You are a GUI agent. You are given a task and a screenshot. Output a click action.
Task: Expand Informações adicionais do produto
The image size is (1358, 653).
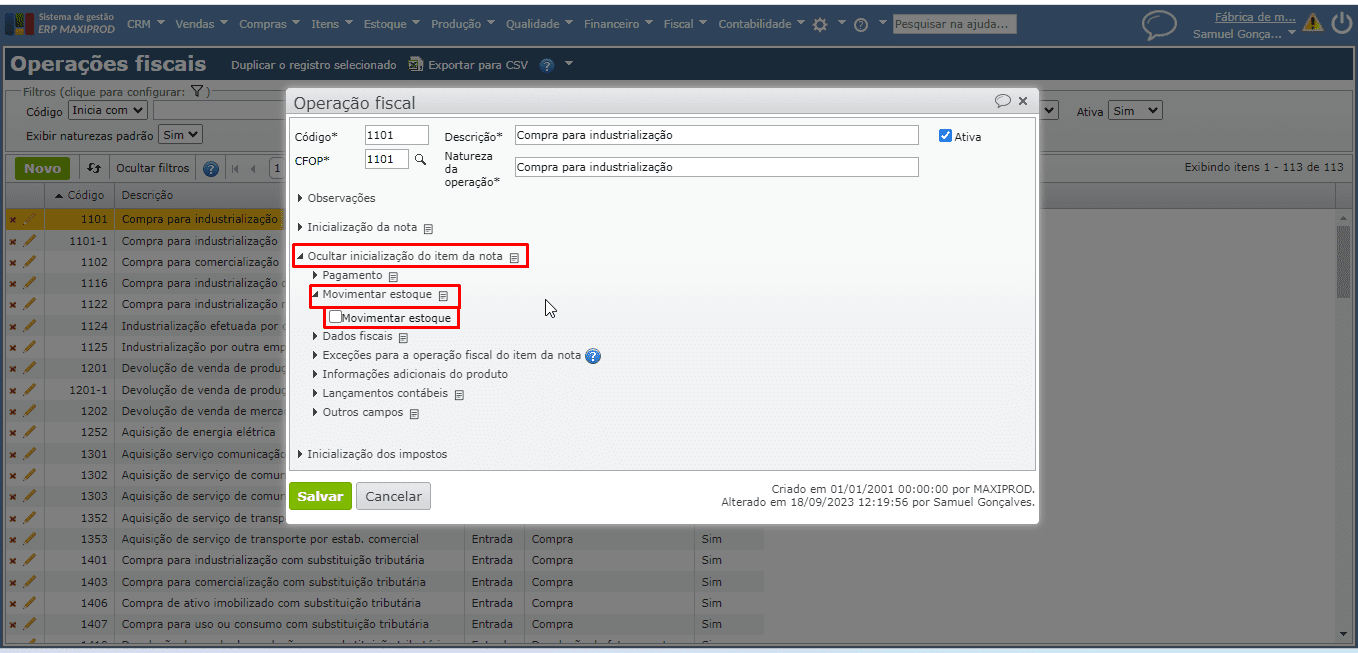[410, 374]
